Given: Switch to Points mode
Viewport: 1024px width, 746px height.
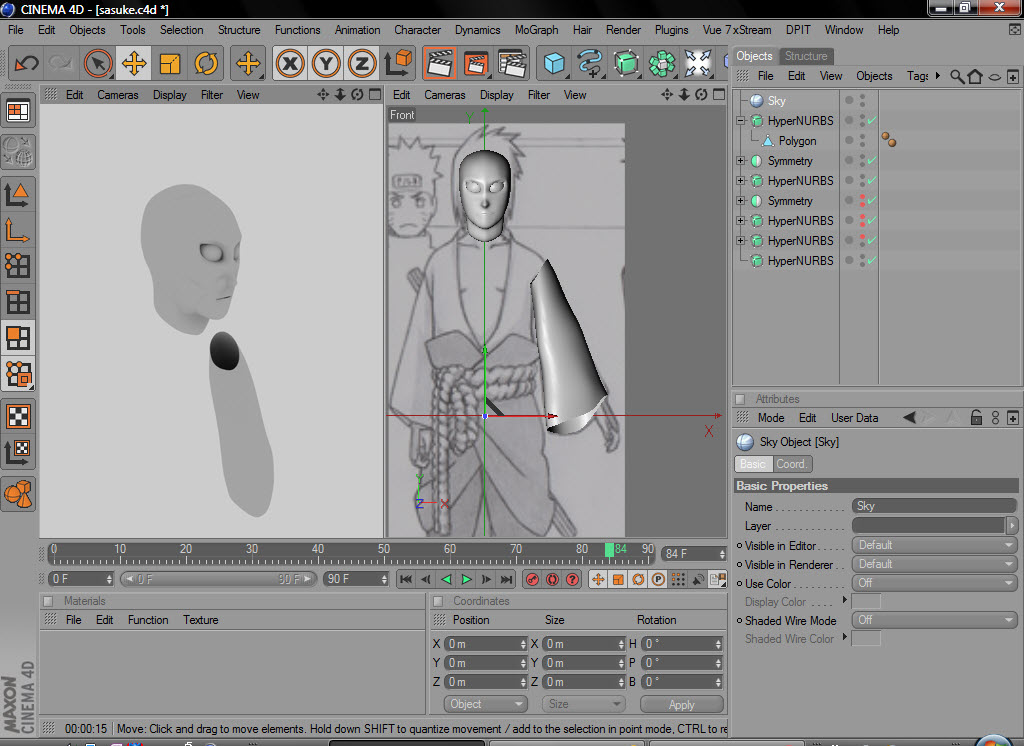Looking at the screenshot, I should 18,266.
